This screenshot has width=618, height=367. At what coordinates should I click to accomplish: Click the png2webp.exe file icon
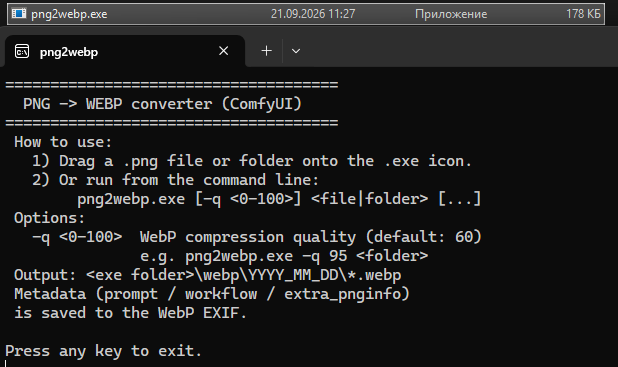(19, 14)
